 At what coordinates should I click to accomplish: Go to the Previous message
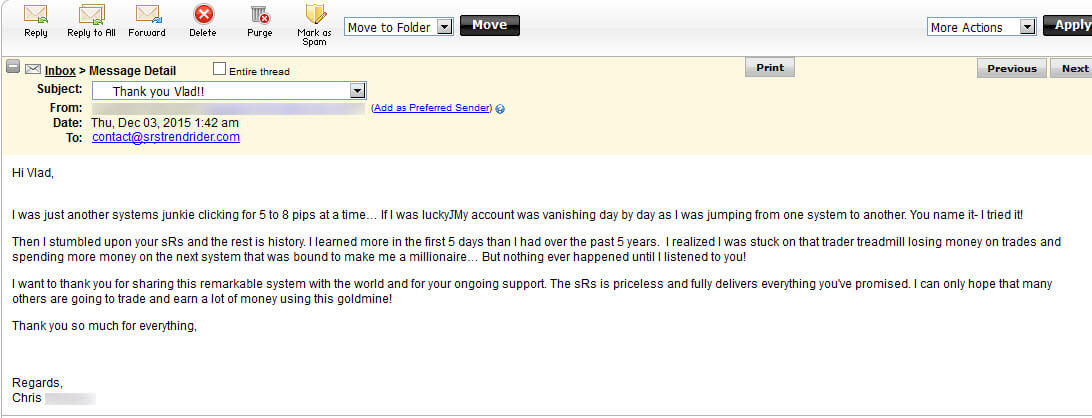[x=1011, y=68]
